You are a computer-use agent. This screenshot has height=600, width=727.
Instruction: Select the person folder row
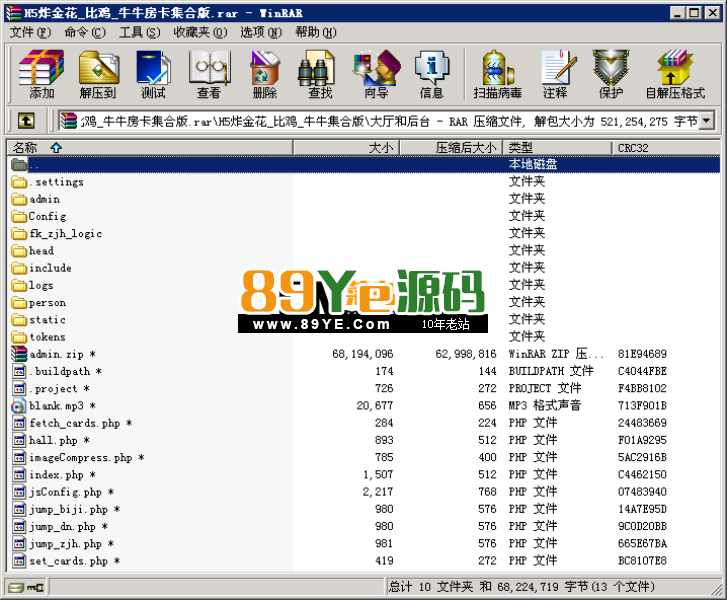[364, 302]
